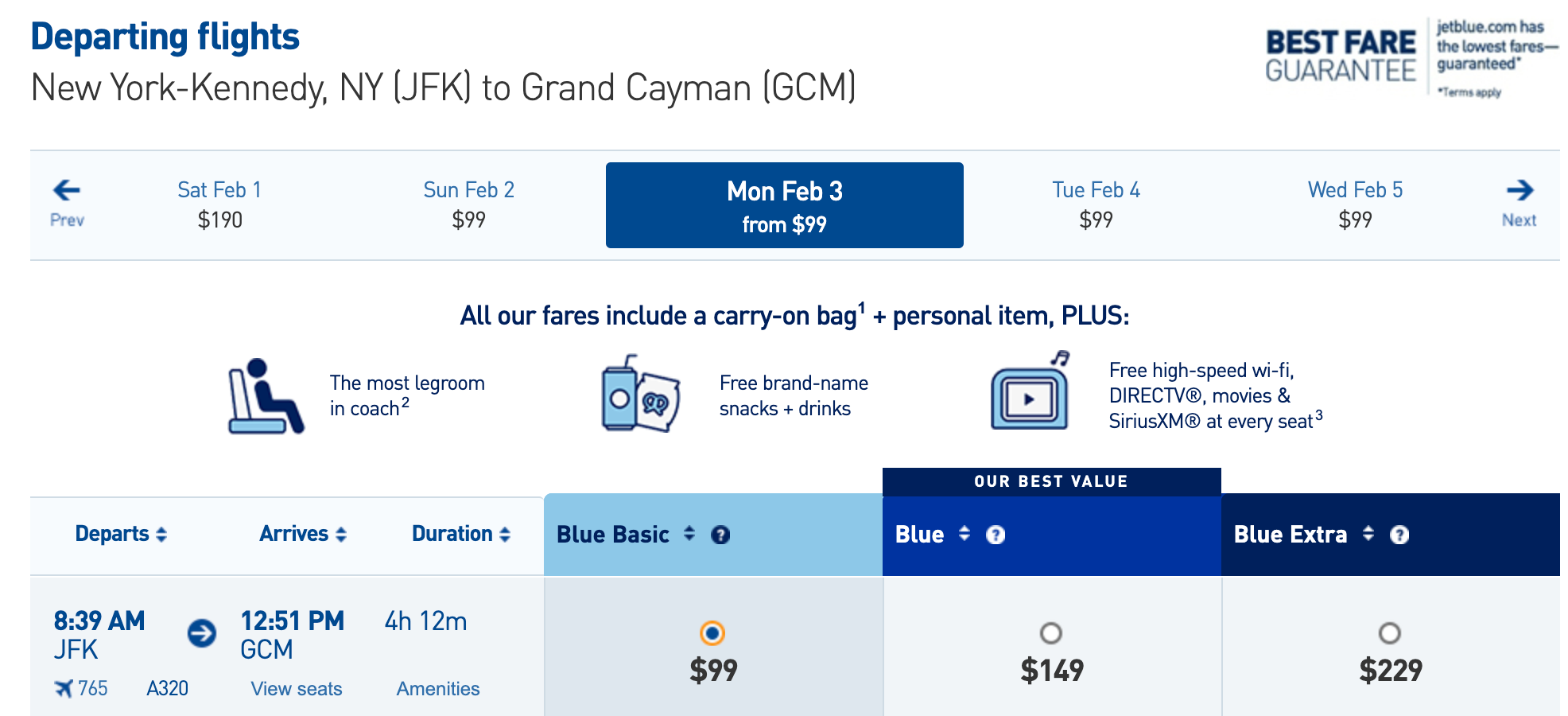Click the Prev dates arrow icon
The width and height of the screenshot is (1568, 716).
point(67,190)
